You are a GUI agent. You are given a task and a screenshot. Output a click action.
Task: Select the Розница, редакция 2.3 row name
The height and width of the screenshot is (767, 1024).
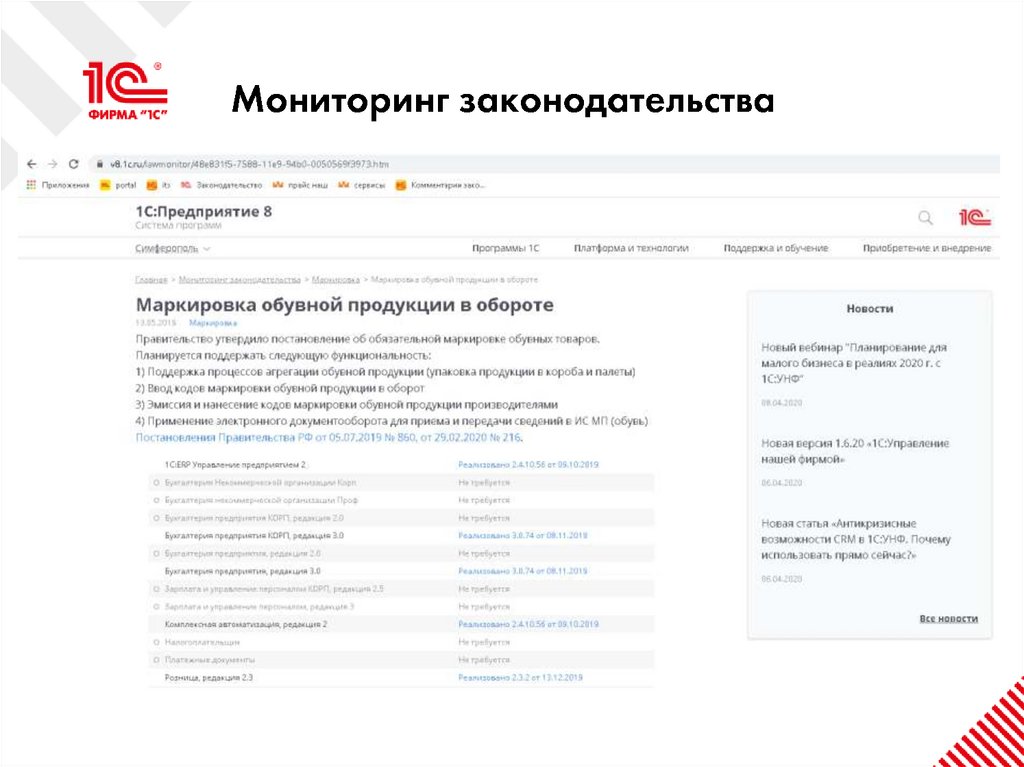209,677
